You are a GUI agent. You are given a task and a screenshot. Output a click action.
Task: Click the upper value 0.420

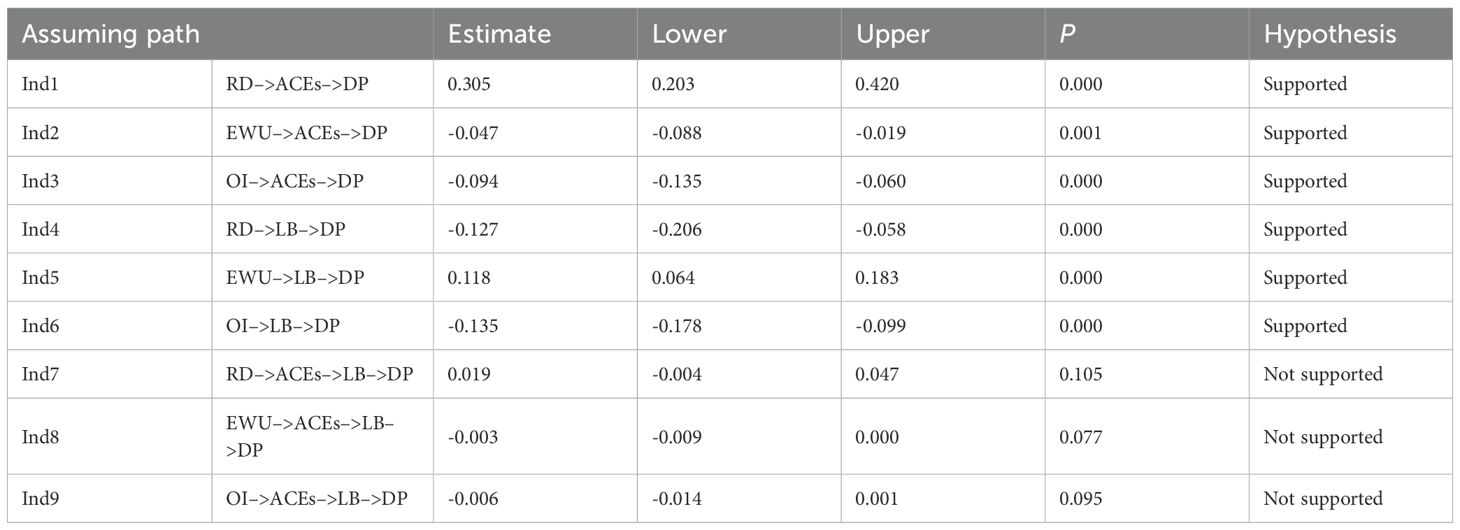point(877,85)
